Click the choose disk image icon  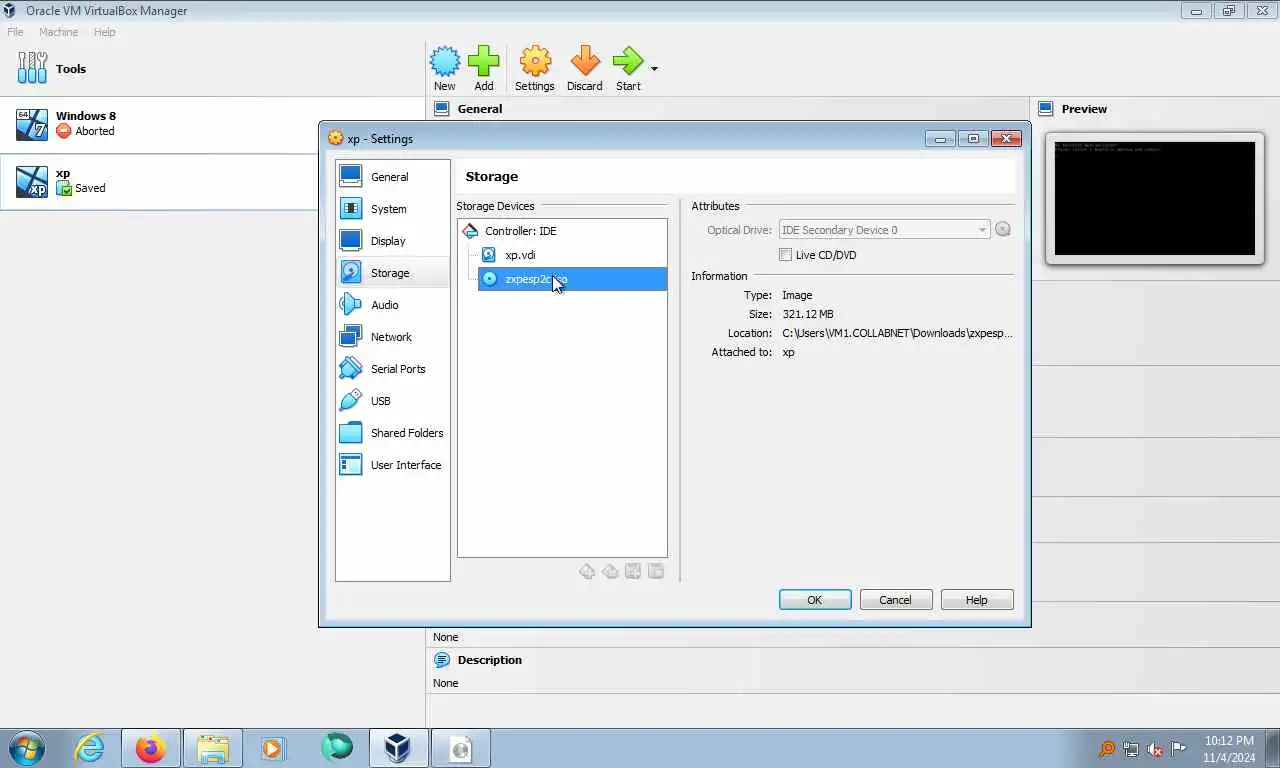point(1003,230)
